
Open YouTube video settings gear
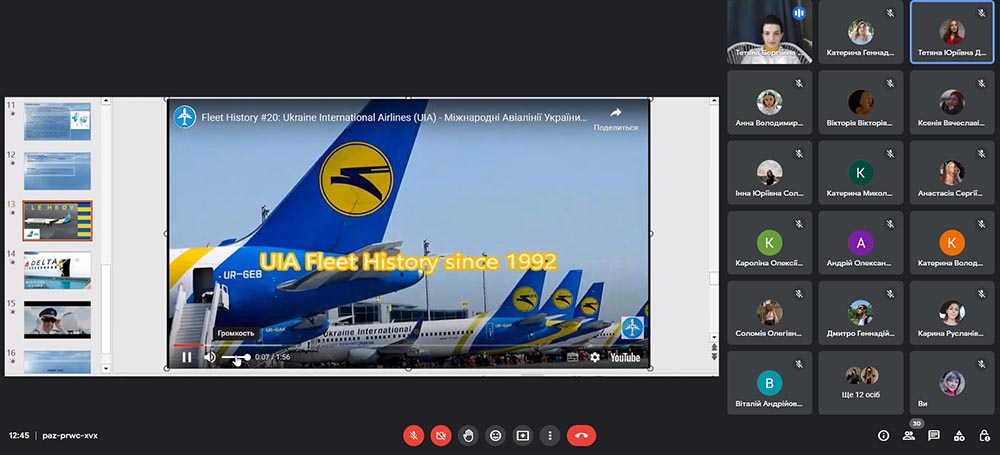[x=595, y=357]
